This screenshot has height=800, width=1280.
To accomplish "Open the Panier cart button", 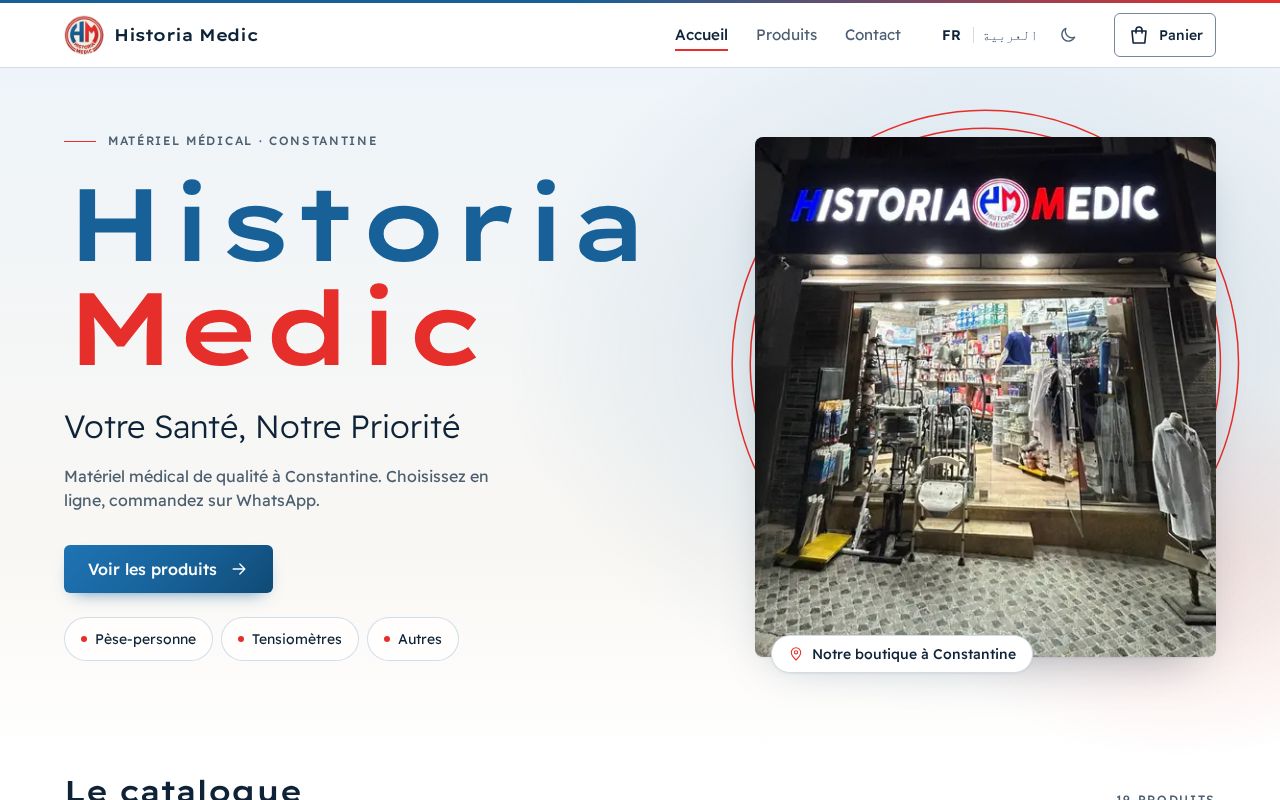I will (x=1165, y=35).
